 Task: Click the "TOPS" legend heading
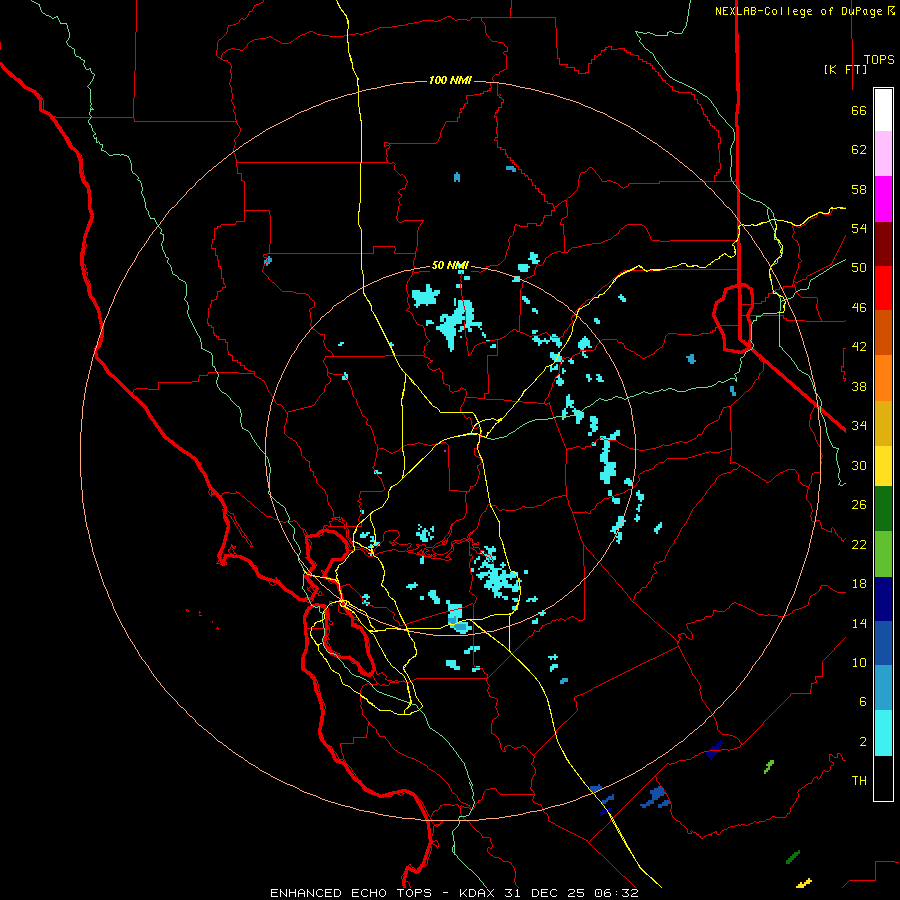click(x=879, y=60)
